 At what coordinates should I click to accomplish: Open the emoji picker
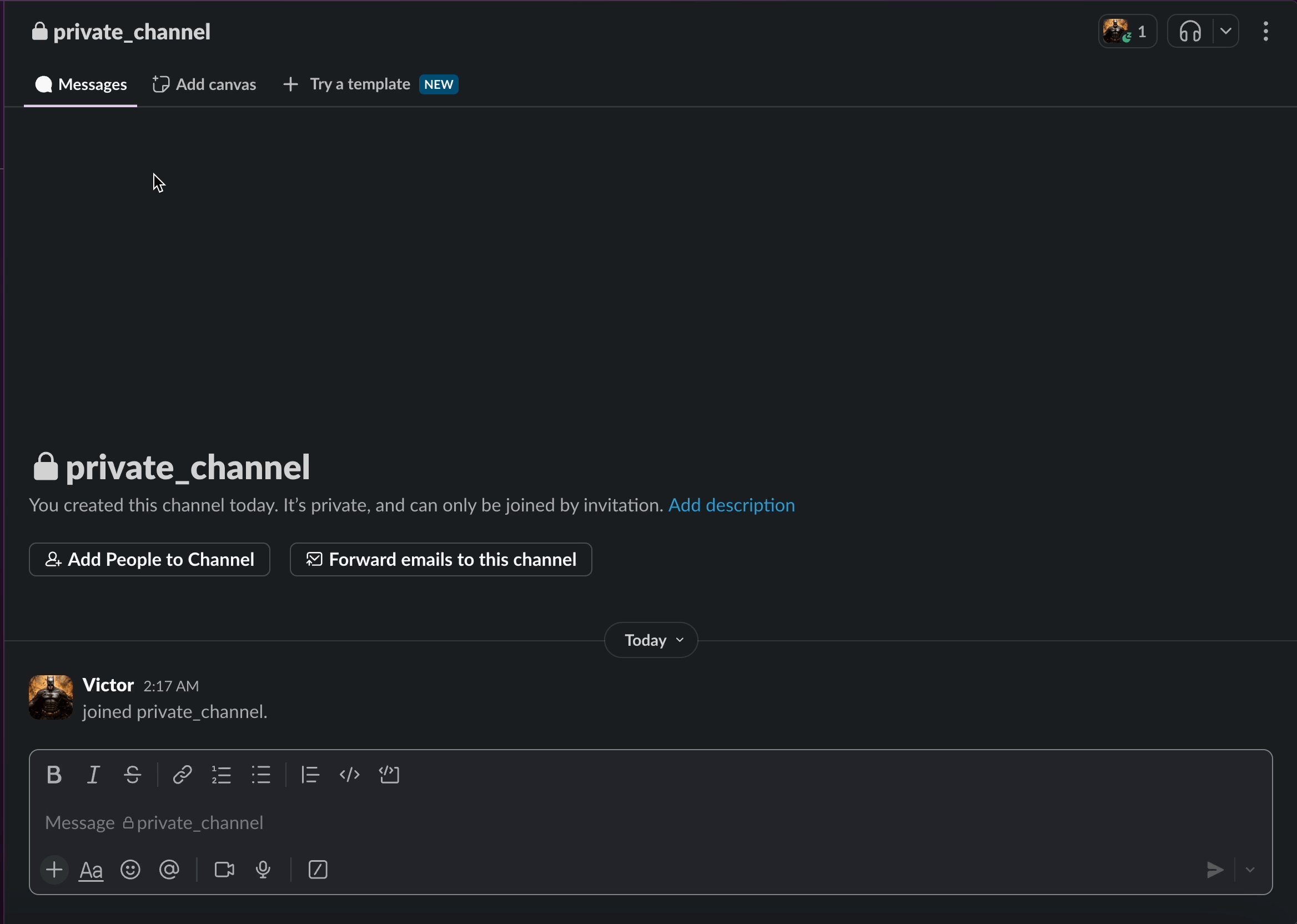tap(130, 870)
